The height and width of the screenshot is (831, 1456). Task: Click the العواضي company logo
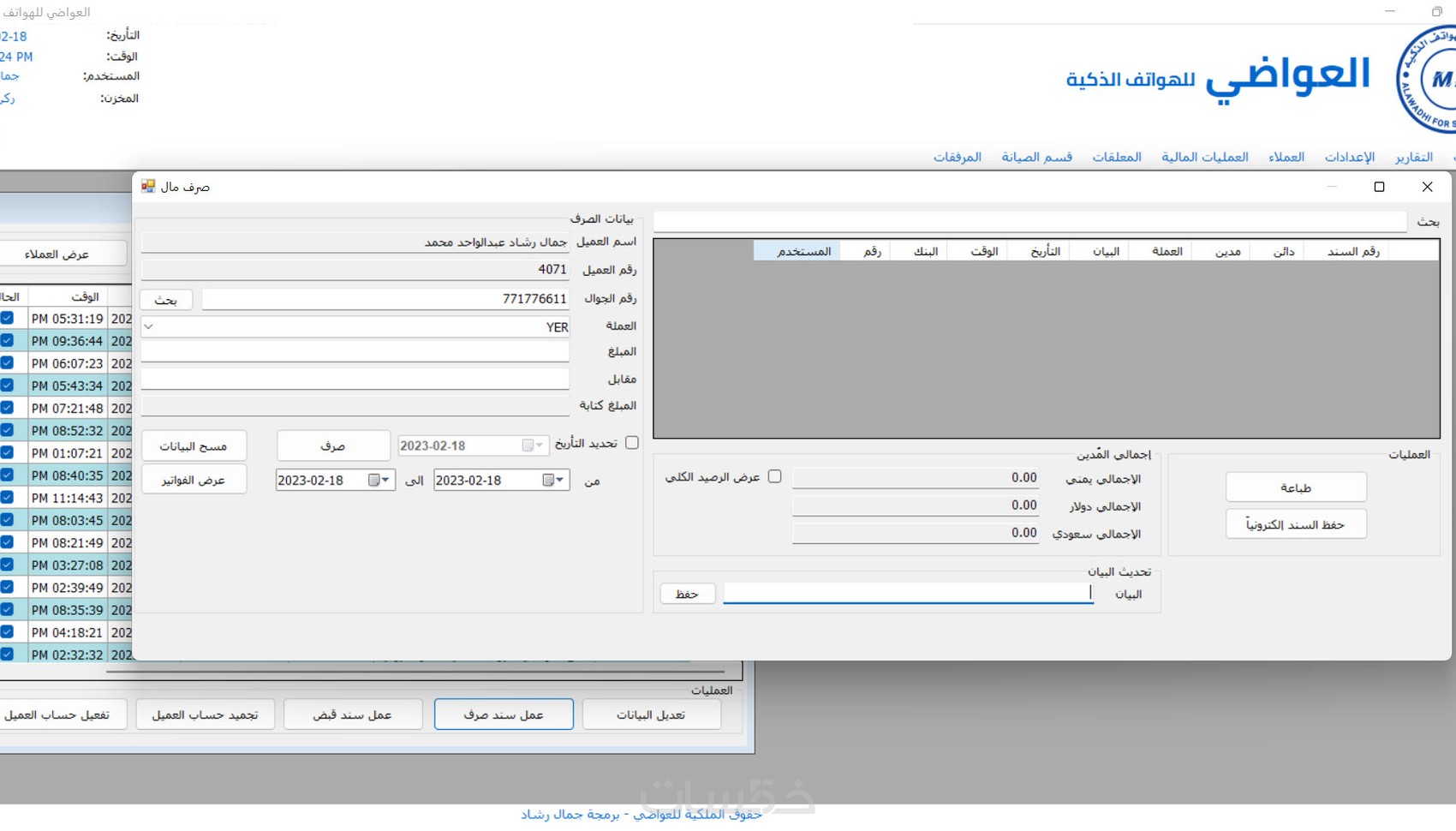(1426, 79)
